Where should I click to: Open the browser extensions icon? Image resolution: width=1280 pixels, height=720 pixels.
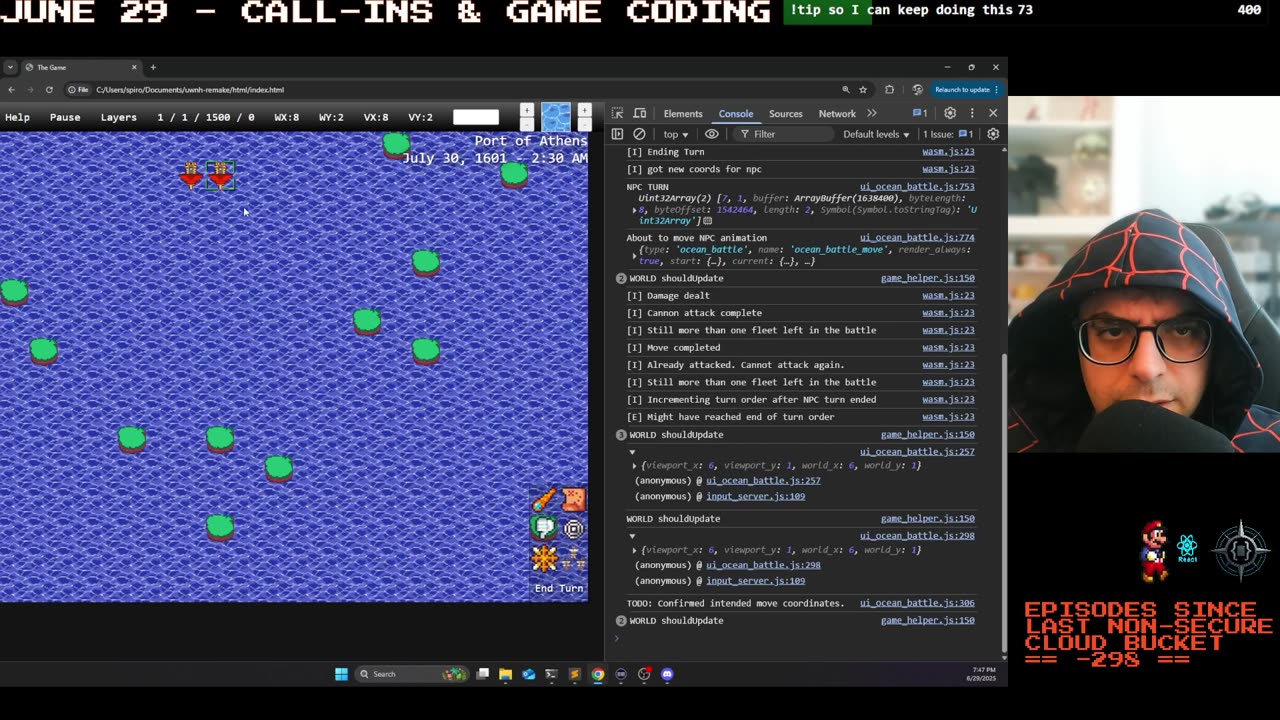coord(889,89)
